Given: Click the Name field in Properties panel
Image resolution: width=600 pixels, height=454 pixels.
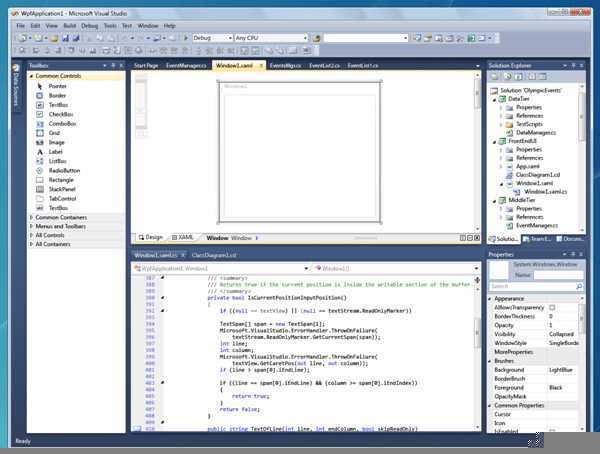Looking at the screenshot, I should coord(558,275).
